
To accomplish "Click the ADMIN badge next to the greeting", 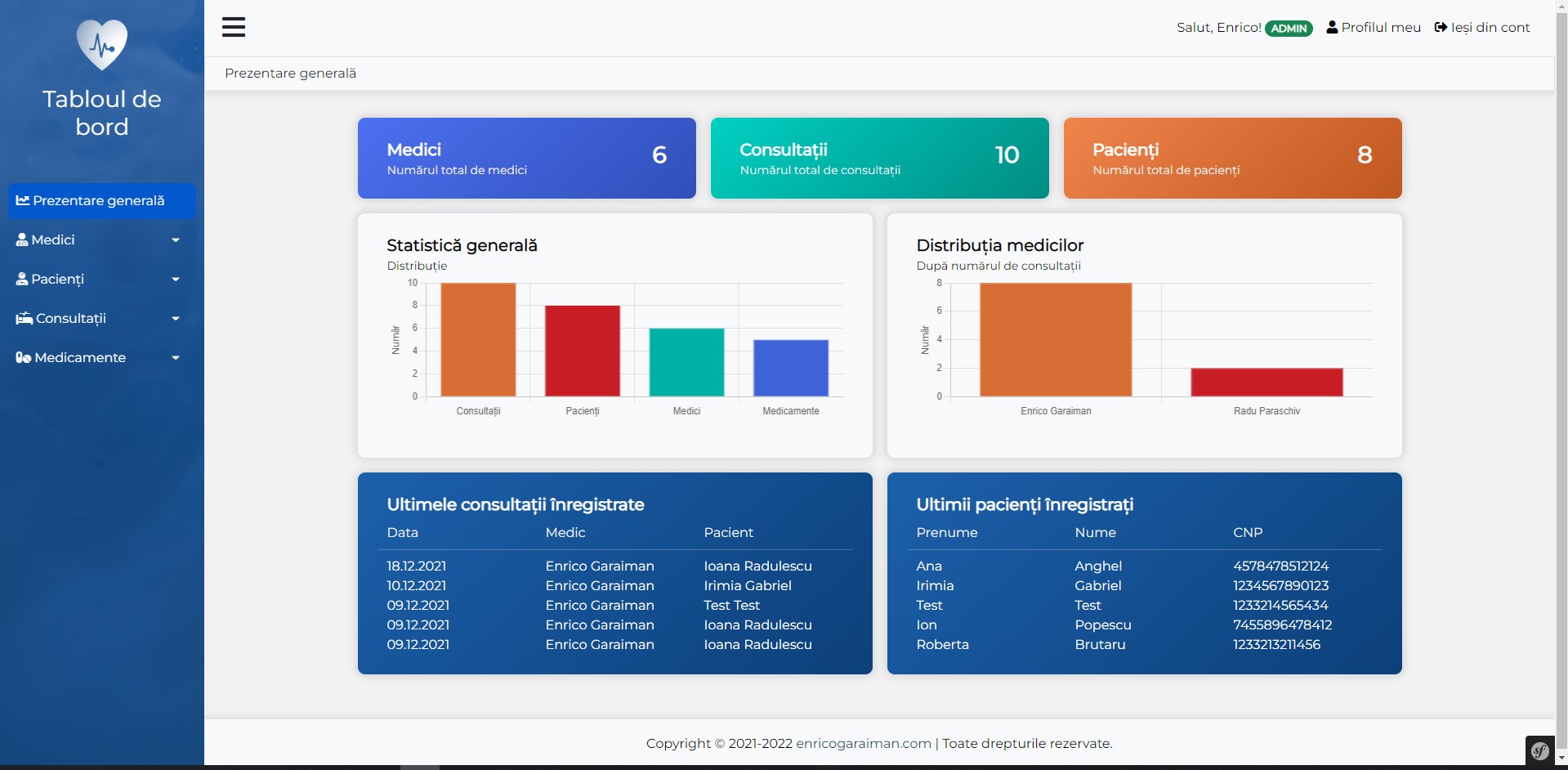I will 1289,28.
